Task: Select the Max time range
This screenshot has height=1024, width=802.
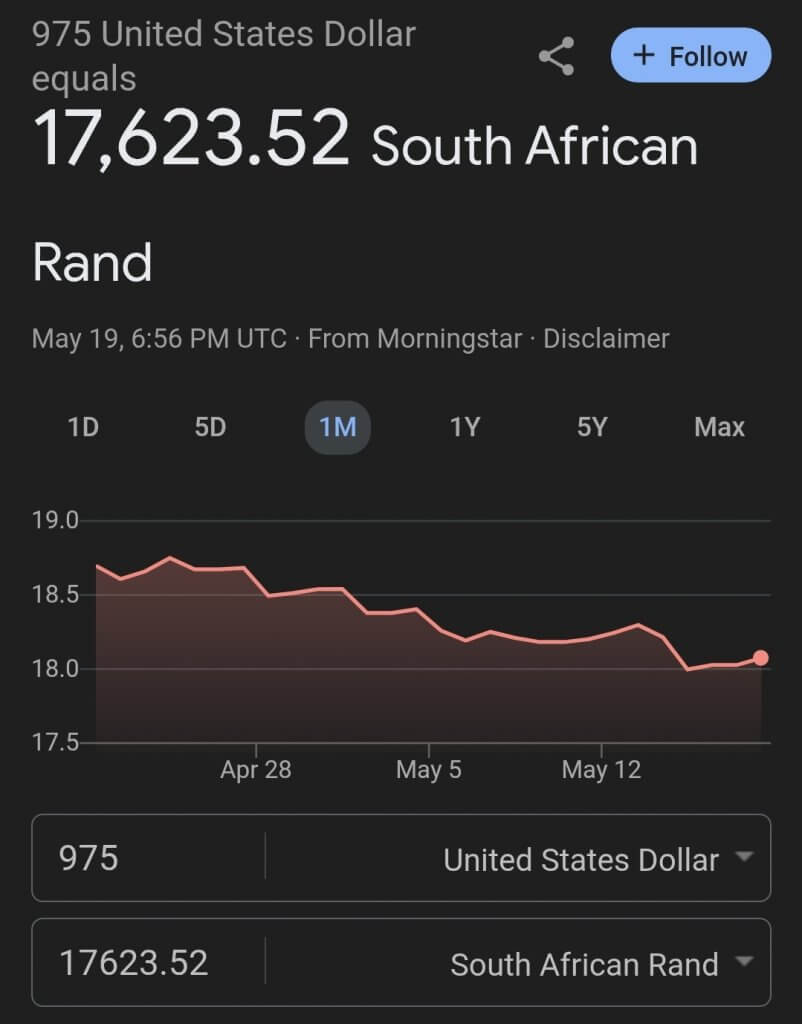Action: 719,427
